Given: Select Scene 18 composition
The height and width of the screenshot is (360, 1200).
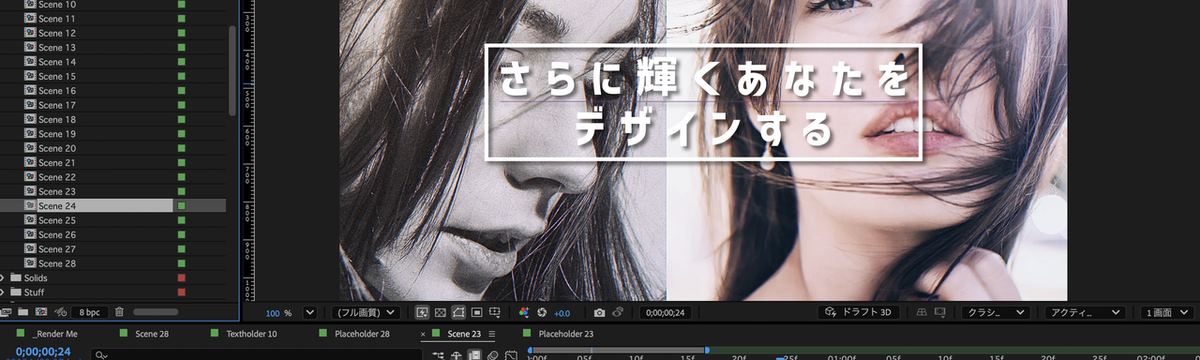Looking at the screenshot, I should [x=57, y=119].
